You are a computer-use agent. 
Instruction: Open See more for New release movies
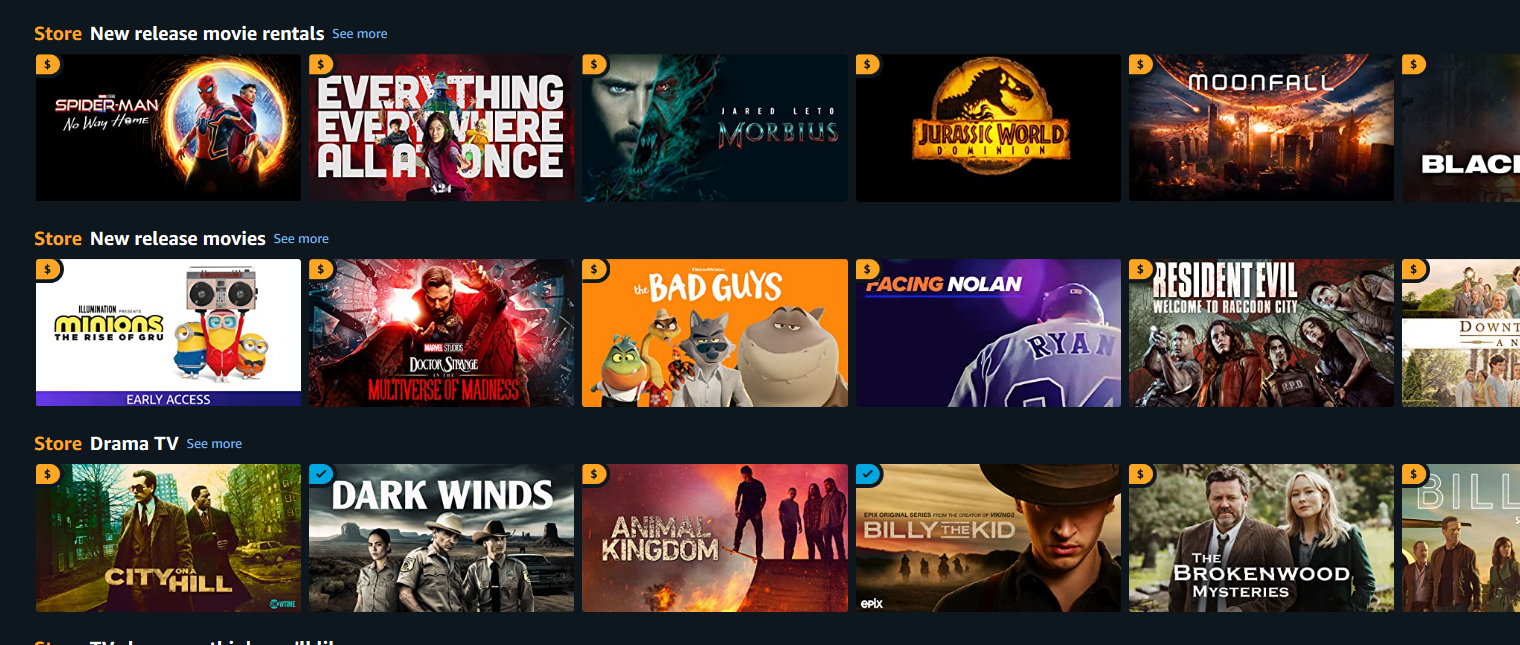click(301, 239)
